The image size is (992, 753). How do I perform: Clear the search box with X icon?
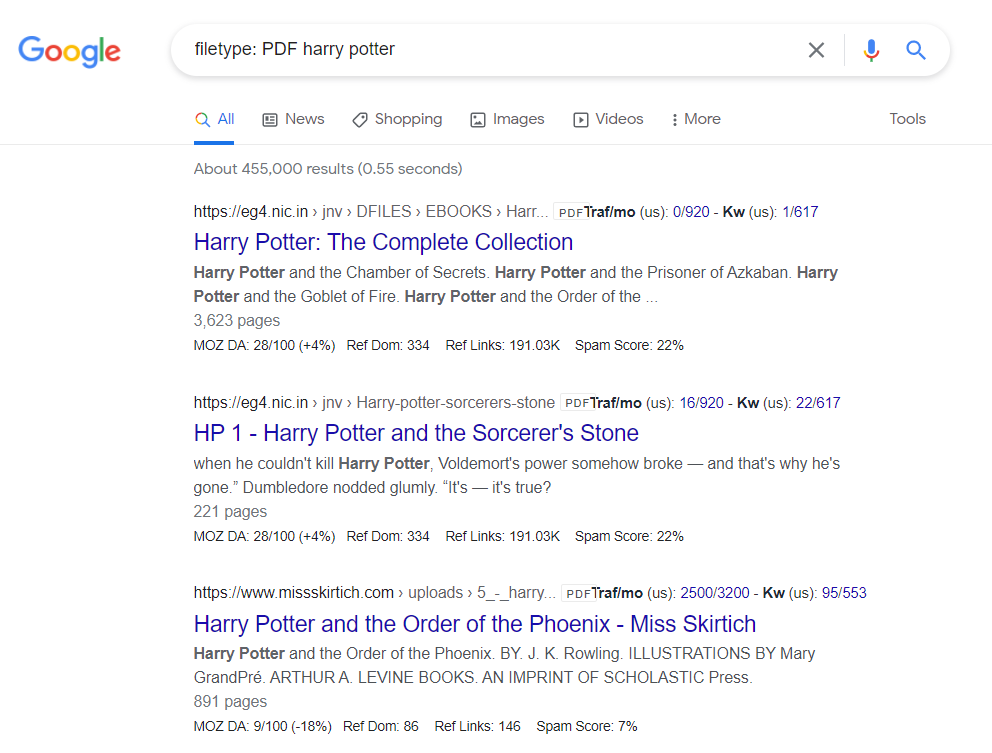tap(816, 50)
